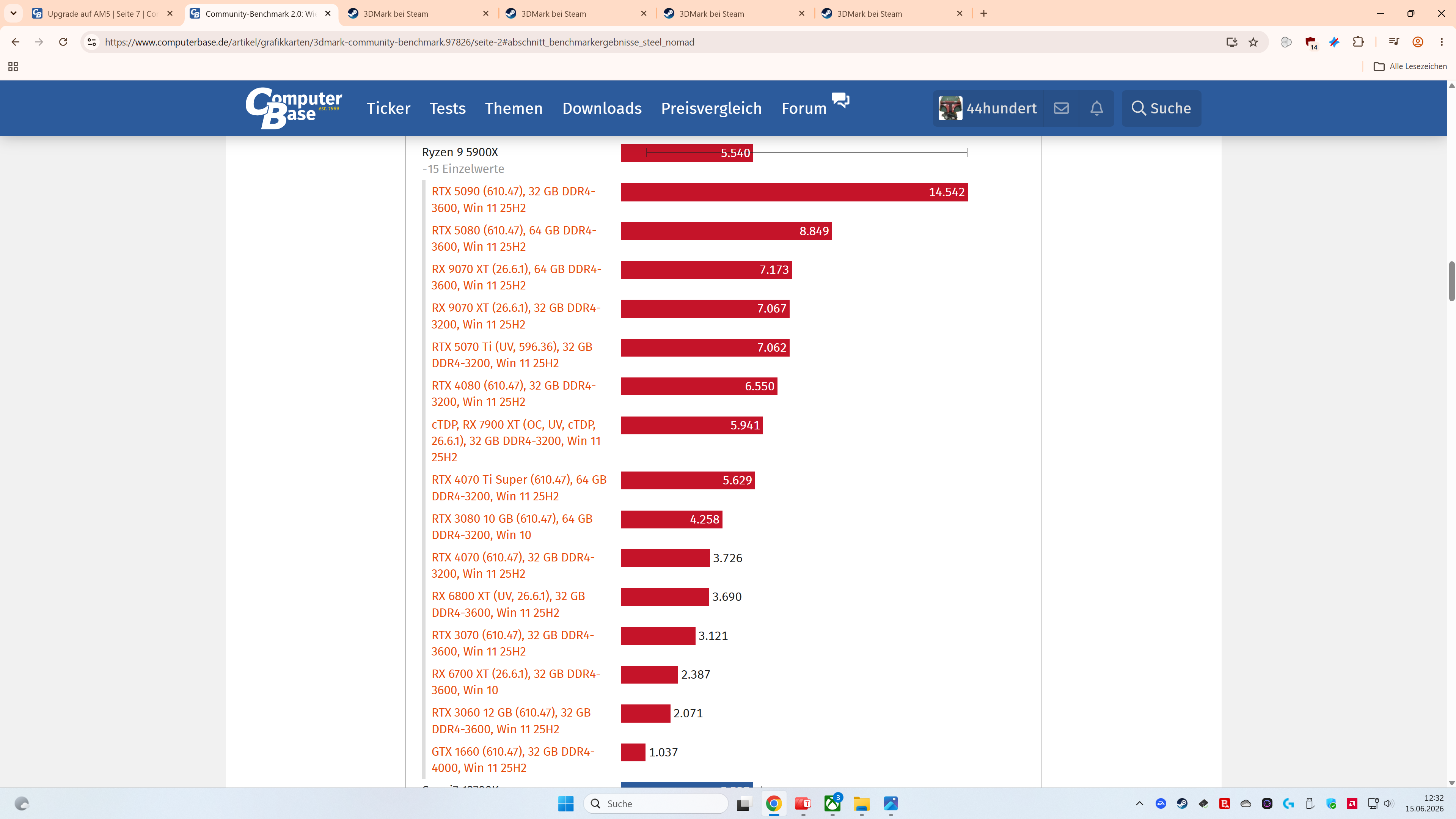Open the RX 9070 XT 64 GB DDR4-3600 entry
Image resolution: width=1456 pixels, height=819 pixels.
(516, 277)
